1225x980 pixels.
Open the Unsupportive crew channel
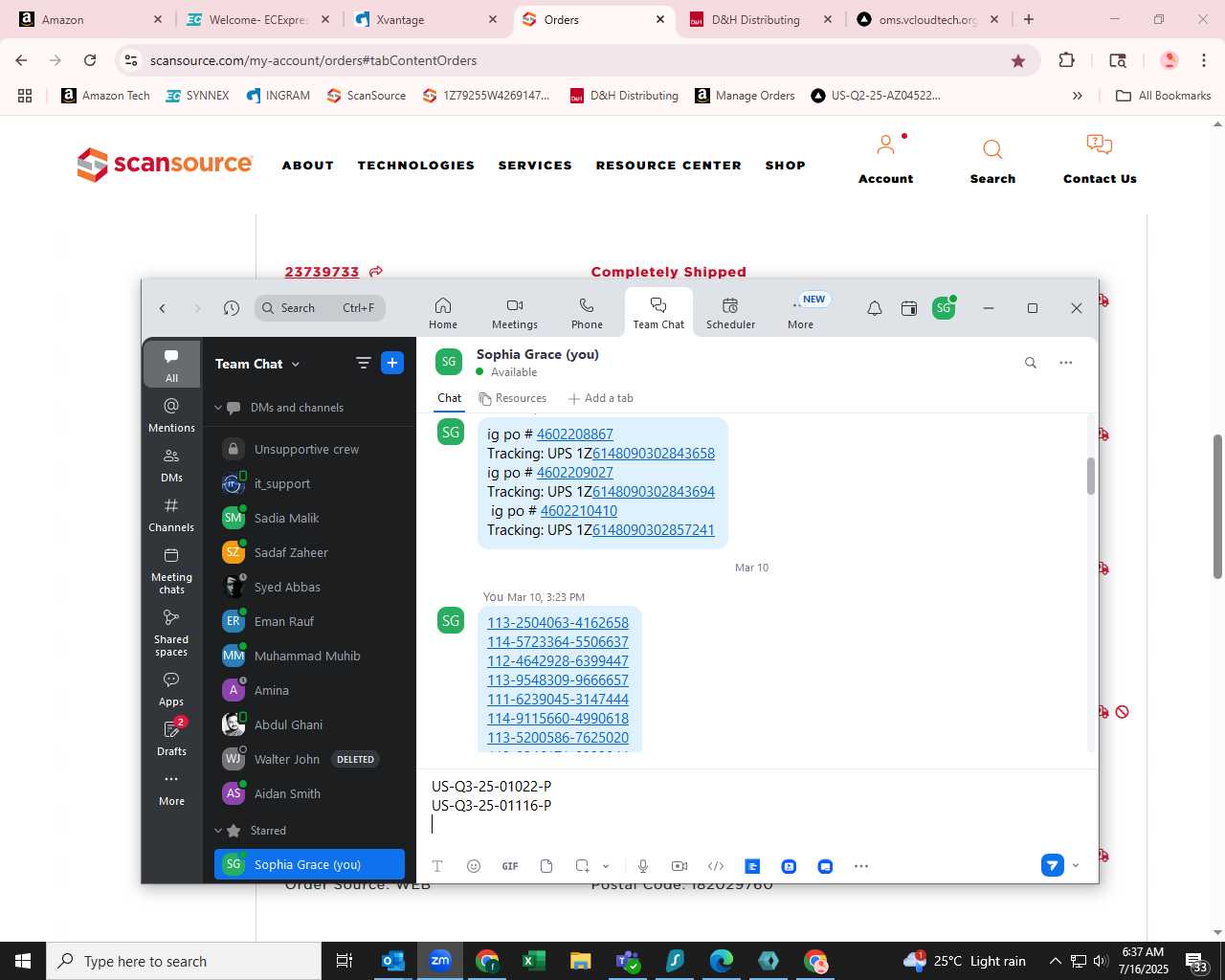pos(309,449)
